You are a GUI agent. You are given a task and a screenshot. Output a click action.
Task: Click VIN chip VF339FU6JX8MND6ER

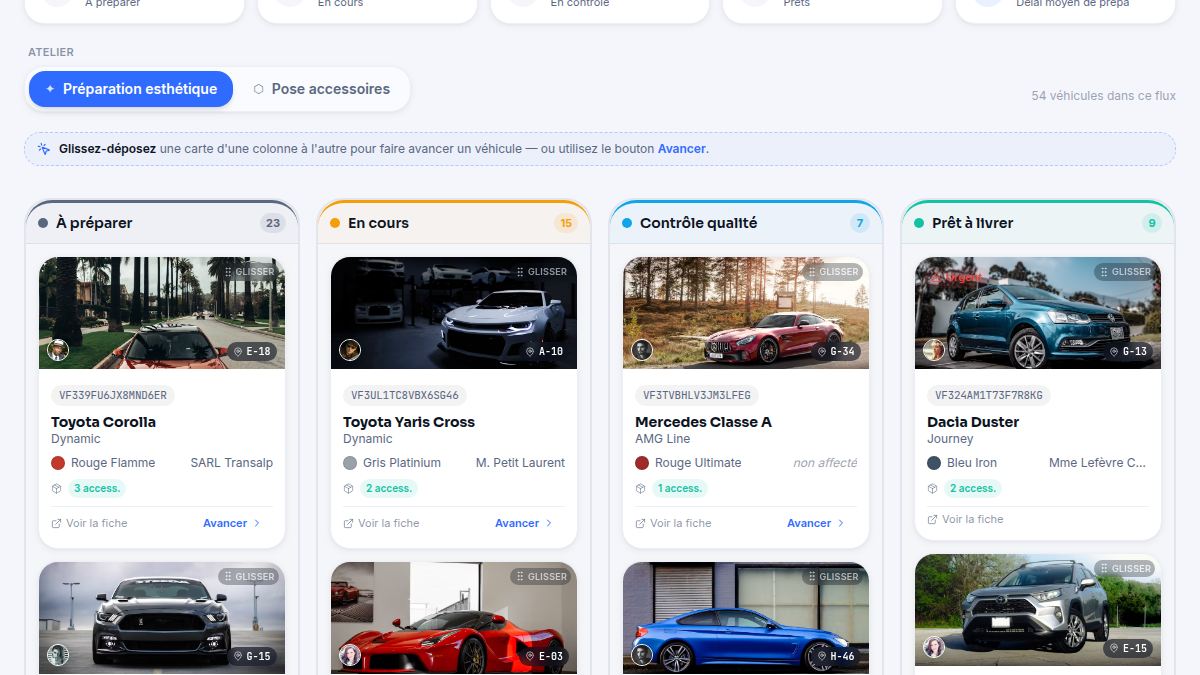pos(113,395)
